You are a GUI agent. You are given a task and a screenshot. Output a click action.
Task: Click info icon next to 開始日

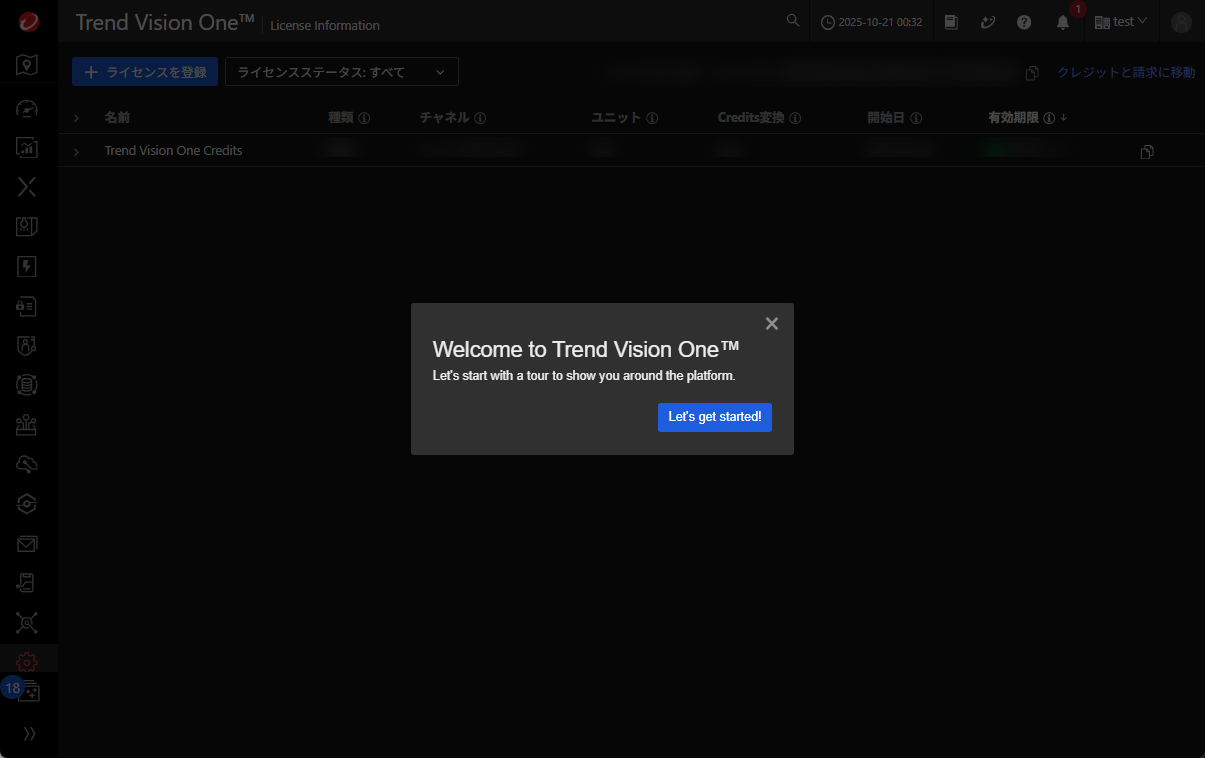tap(916, 118)
